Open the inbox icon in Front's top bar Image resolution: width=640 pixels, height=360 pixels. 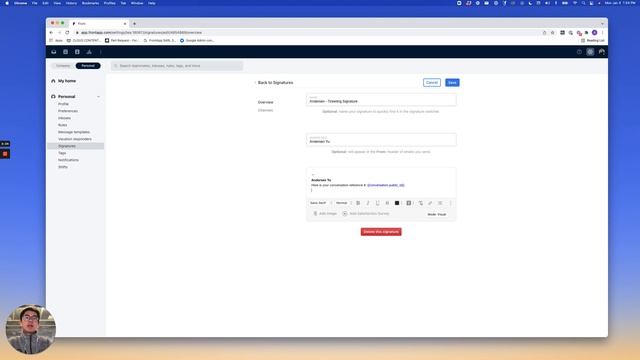pos(53,52)
